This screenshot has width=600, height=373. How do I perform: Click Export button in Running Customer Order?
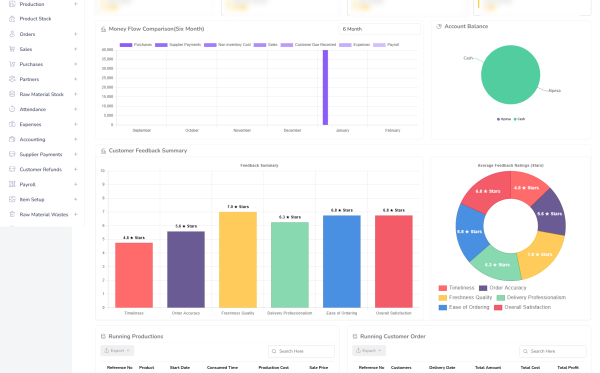(369, 350)
